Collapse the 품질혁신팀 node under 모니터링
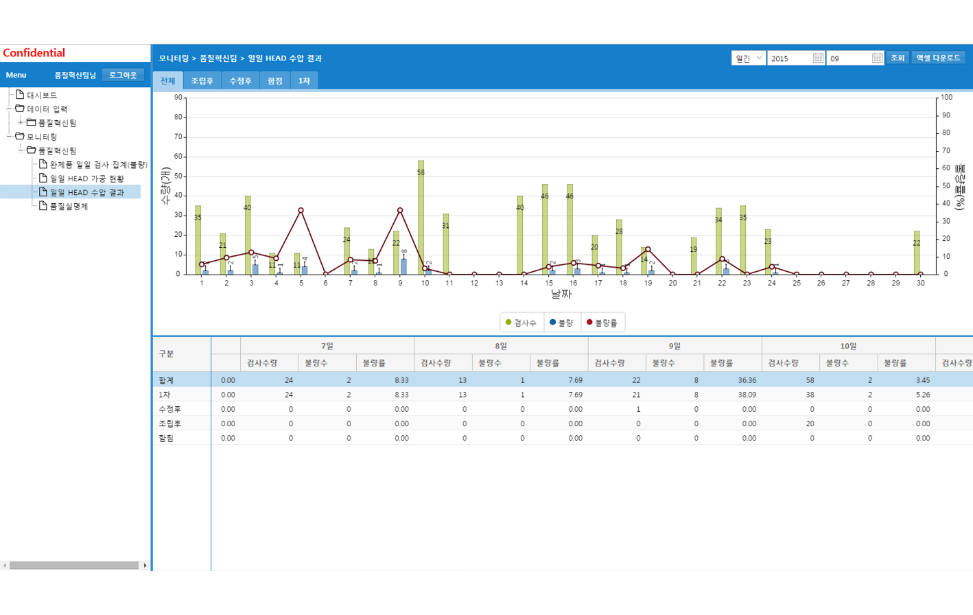 pos(20,150)
